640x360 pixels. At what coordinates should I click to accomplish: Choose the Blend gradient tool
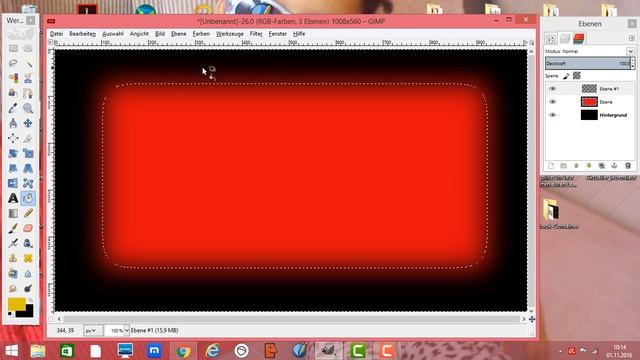13,213
